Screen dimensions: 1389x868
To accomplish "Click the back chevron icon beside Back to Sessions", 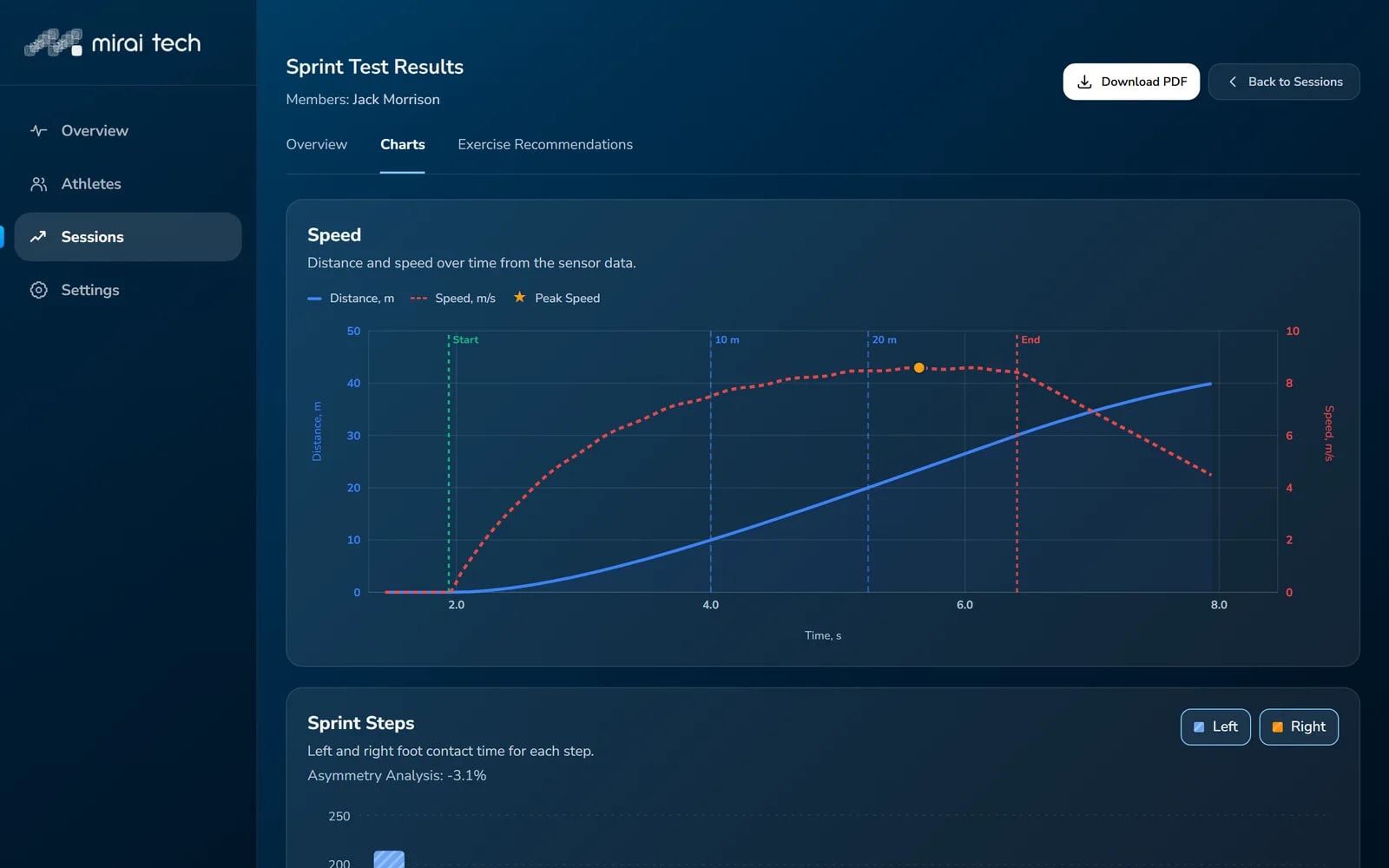I will click(x=1233, y=82).
